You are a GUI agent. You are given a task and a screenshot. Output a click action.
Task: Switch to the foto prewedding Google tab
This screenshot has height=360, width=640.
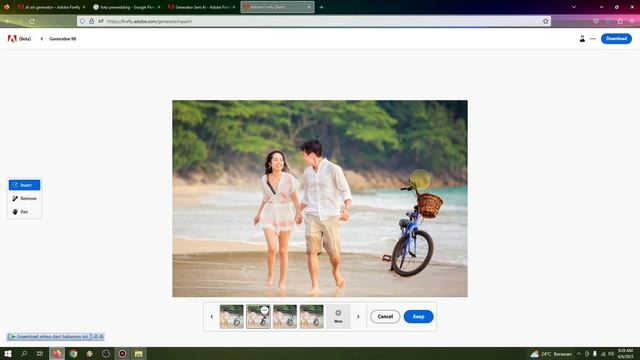pyautogui.click(x=126, y=7)
